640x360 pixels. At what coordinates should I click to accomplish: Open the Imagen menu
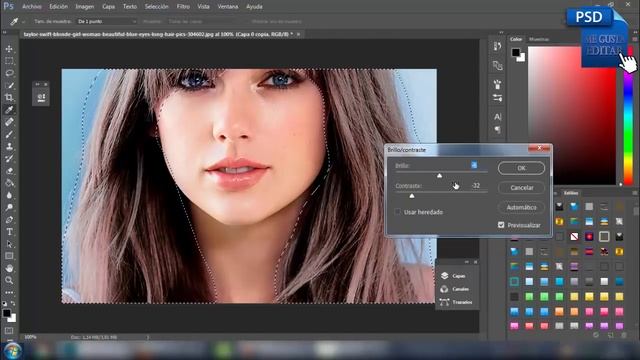click(x=84, y=7)
